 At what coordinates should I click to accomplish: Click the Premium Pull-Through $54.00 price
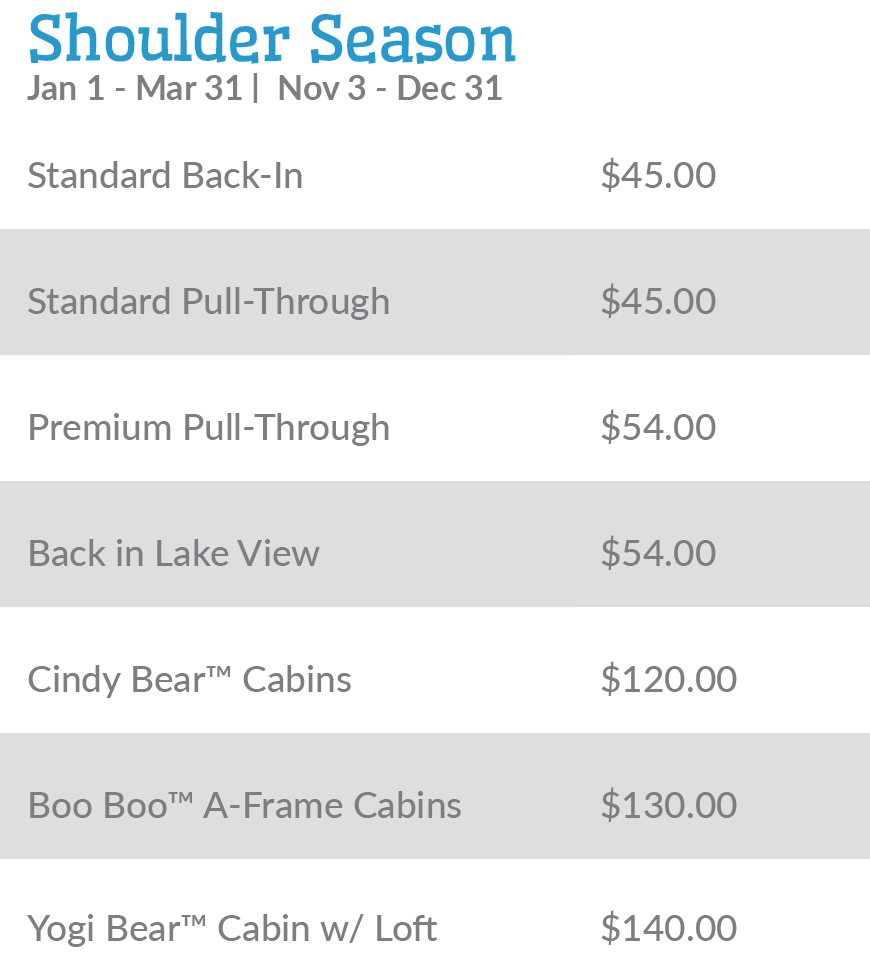click(658, 428)
